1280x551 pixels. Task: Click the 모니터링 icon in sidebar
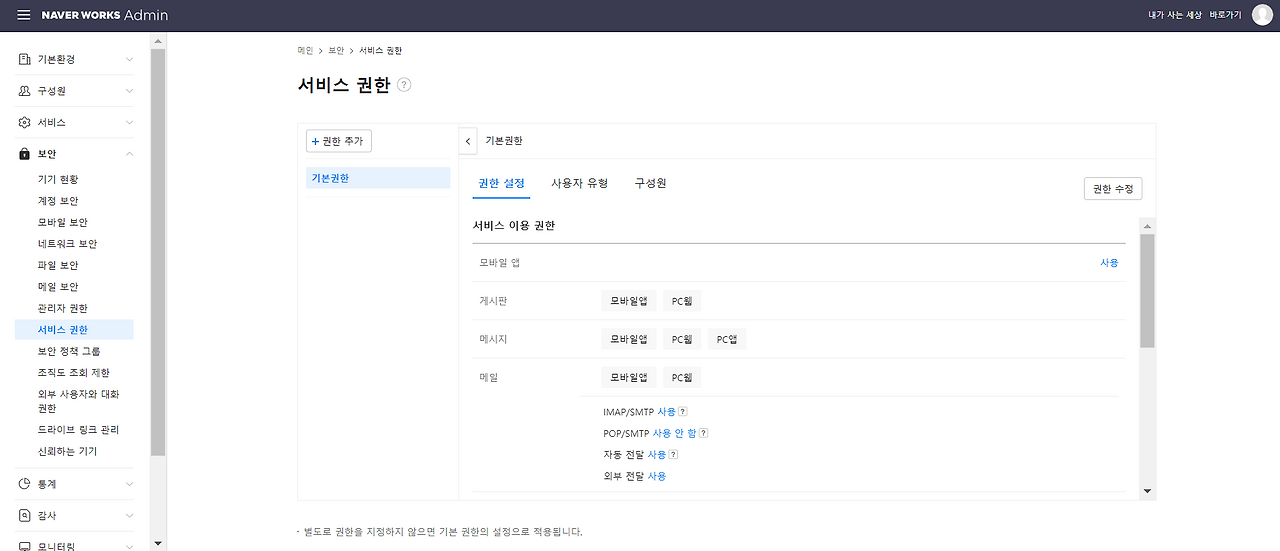[25, 546]
